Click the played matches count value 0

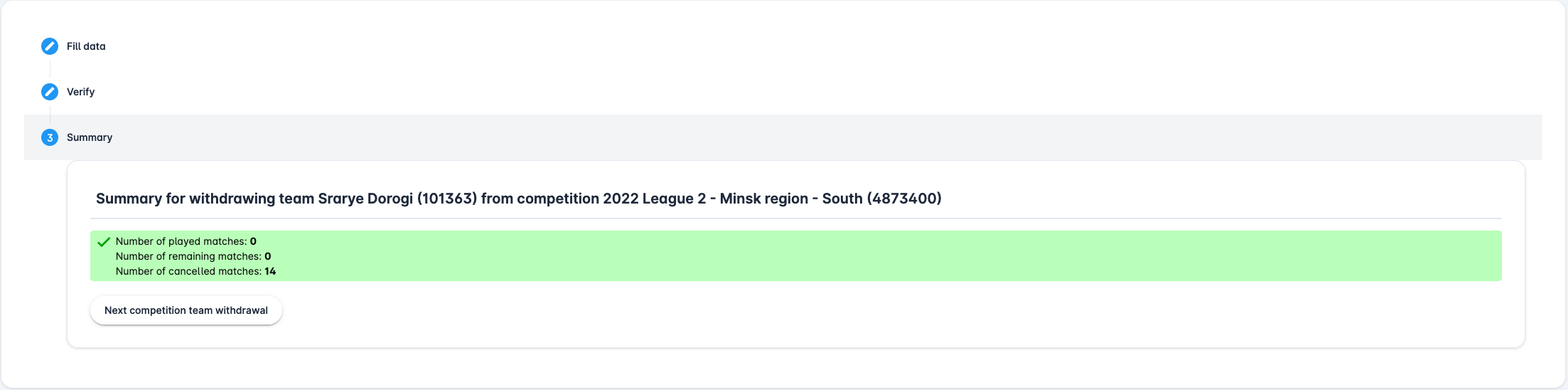(x=253, y=241)
